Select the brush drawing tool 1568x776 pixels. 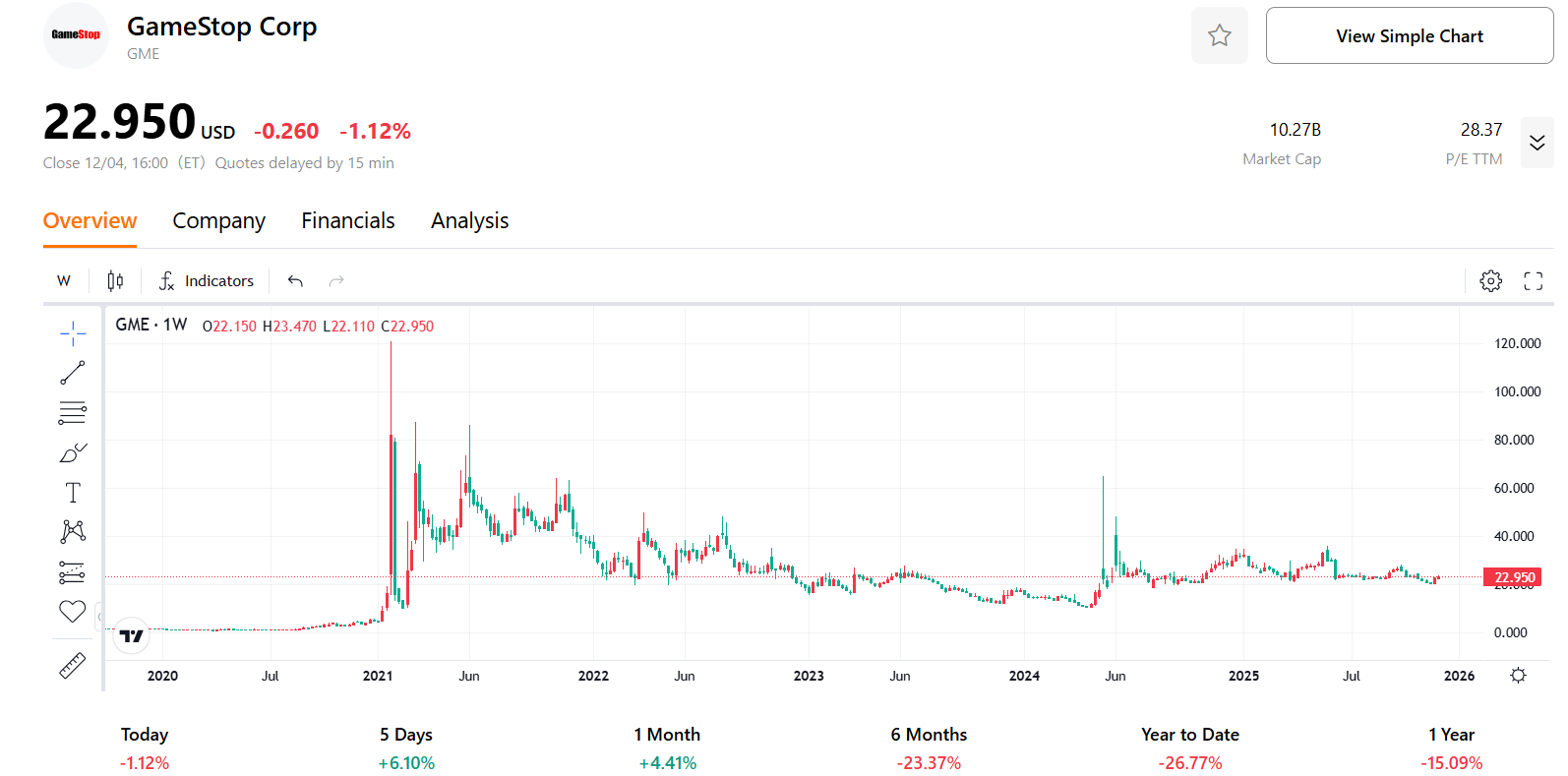click(x=73, y=452)
